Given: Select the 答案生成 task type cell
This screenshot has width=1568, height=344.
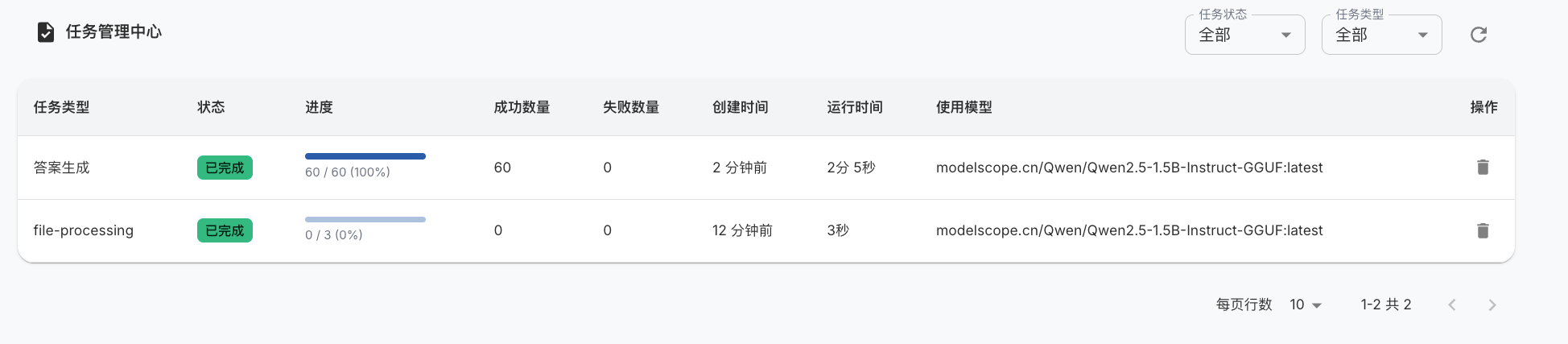Looking at the screenshot, I should (x=61, y=168).
